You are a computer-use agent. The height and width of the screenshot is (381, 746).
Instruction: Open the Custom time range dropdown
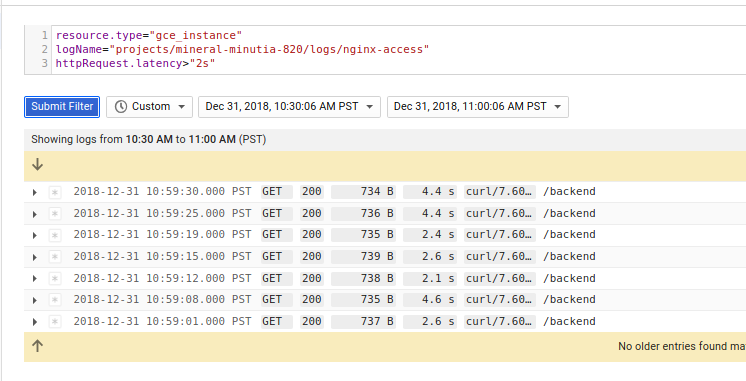[x=149, y=107]
